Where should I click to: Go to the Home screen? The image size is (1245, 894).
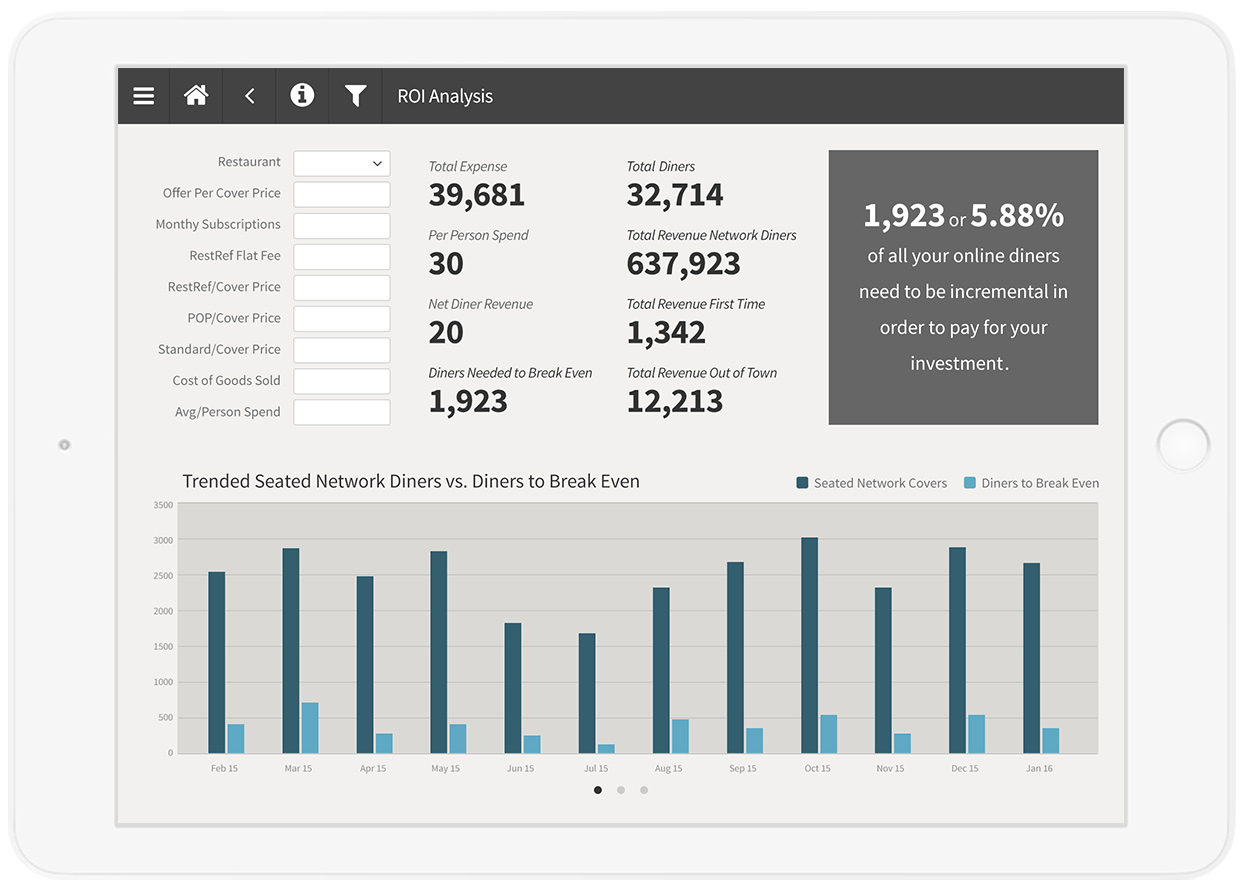[196, 96]
